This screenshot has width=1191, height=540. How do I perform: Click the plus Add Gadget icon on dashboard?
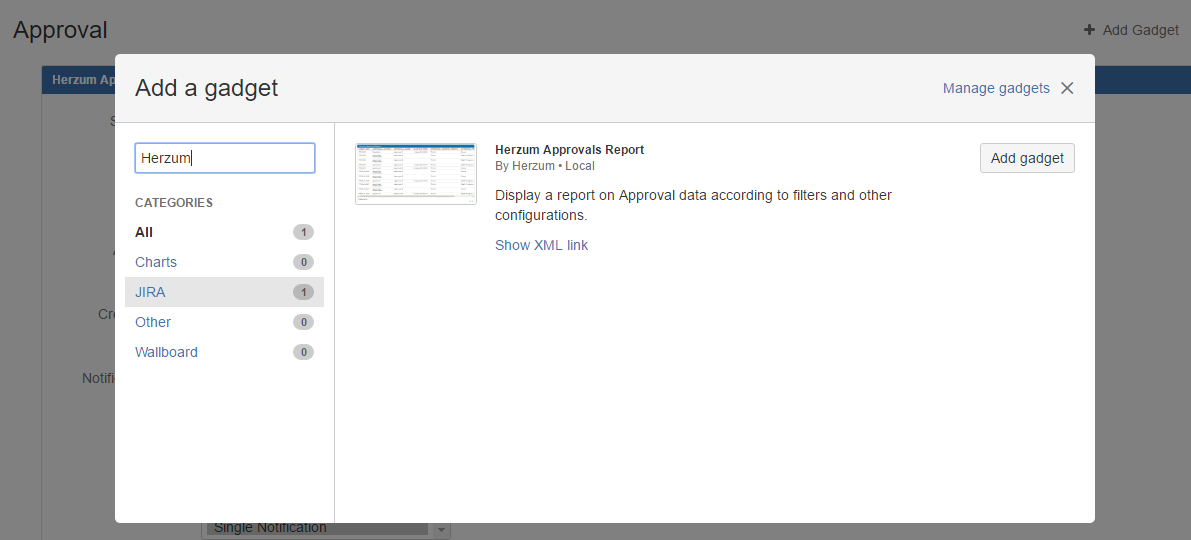(x=1089, y=30)
